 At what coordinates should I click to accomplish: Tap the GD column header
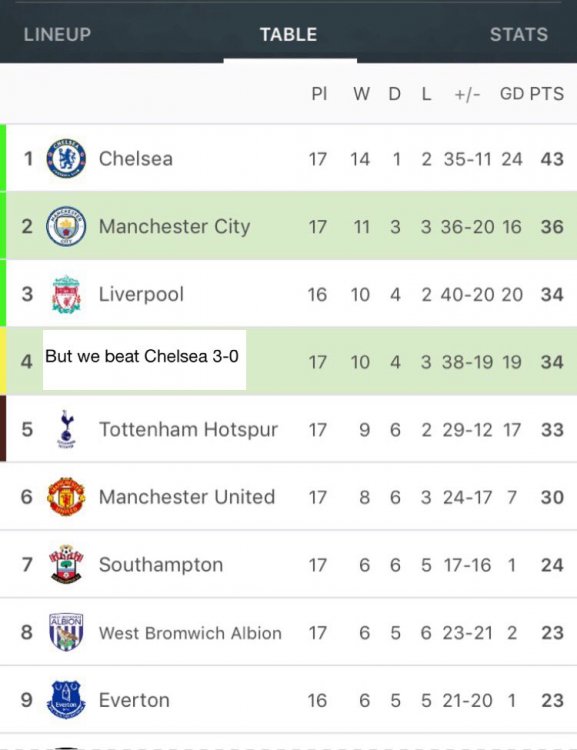512,94
